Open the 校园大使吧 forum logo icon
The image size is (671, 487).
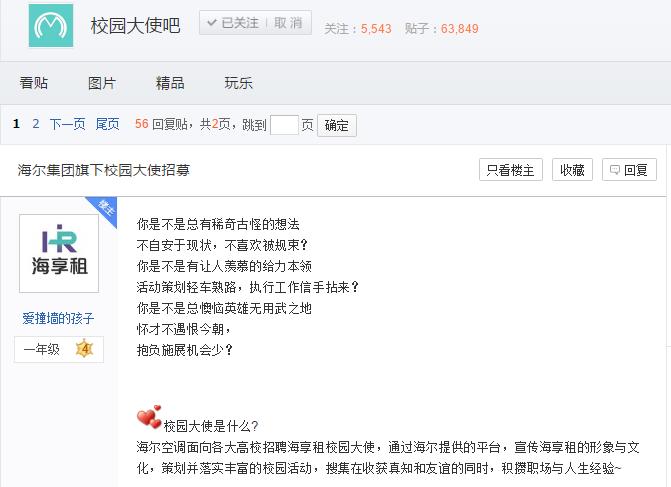tap(51, 26)
